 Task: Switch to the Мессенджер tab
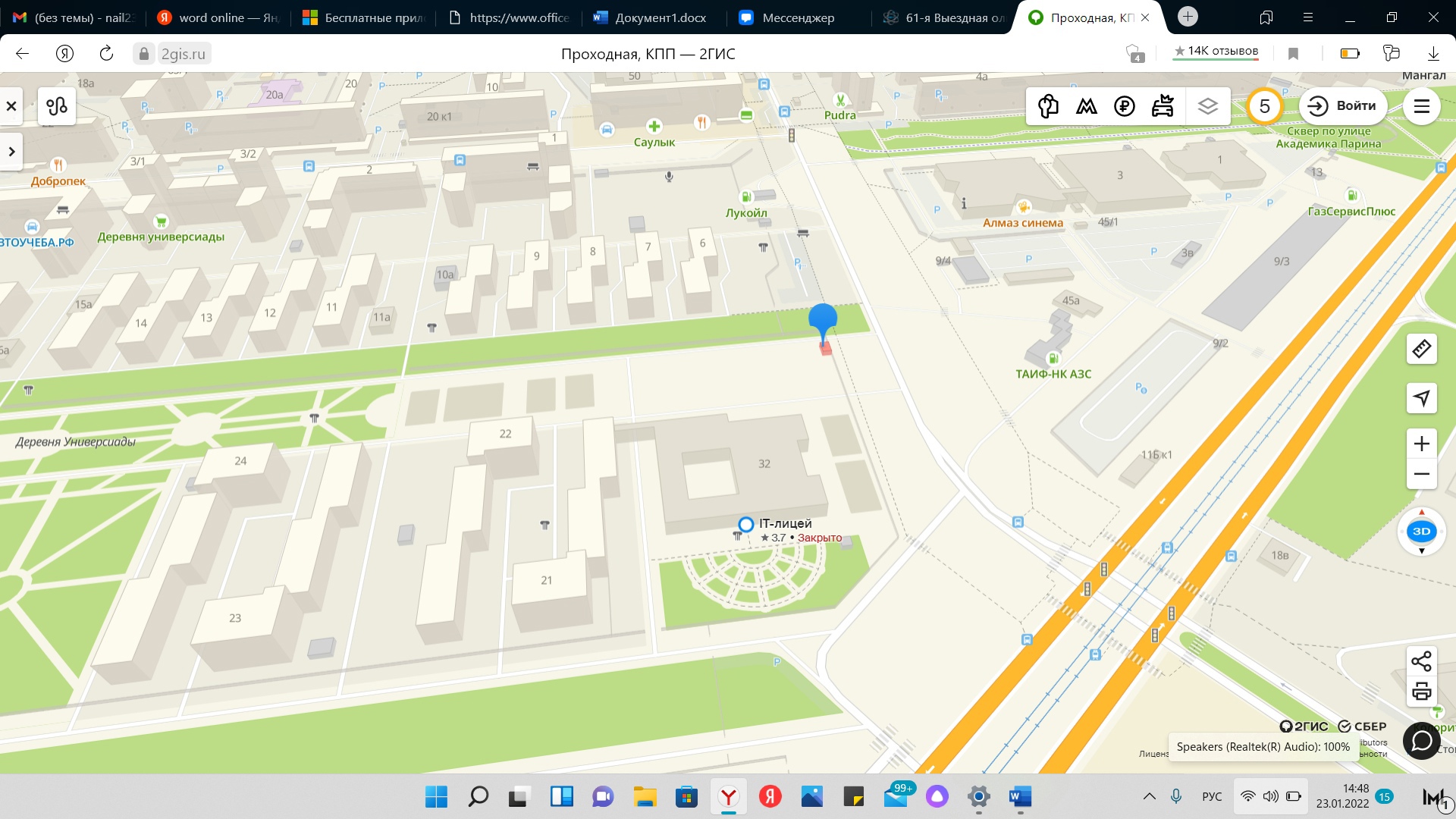click(796, 17)
